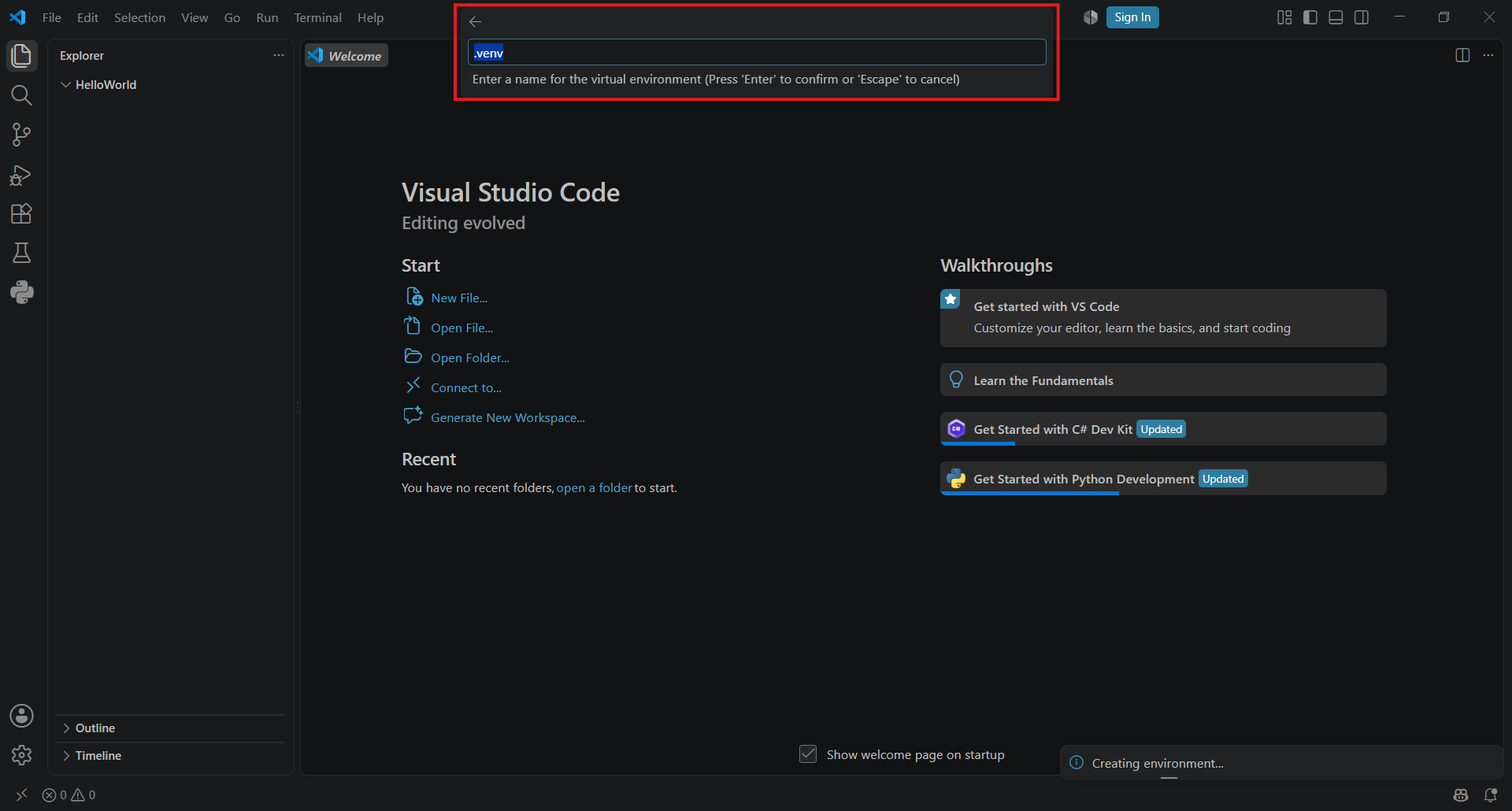Open the editor More Actions ellipsis
1512x811 pixels.
coord(1488,55)
